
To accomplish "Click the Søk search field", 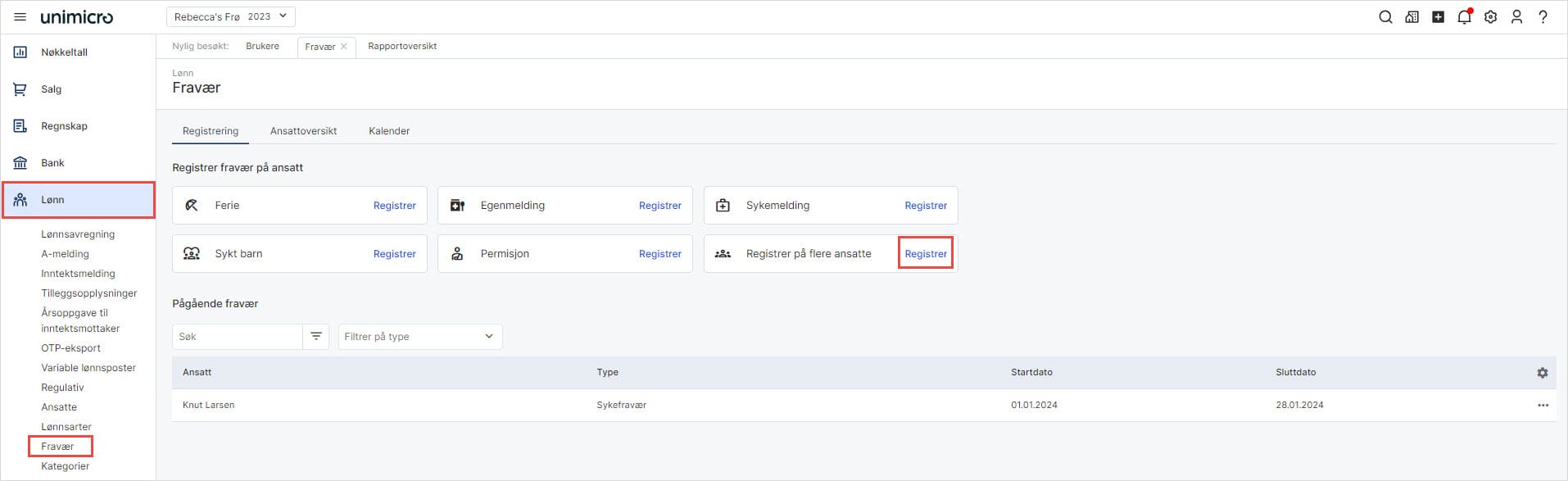I will pos(238,337).
